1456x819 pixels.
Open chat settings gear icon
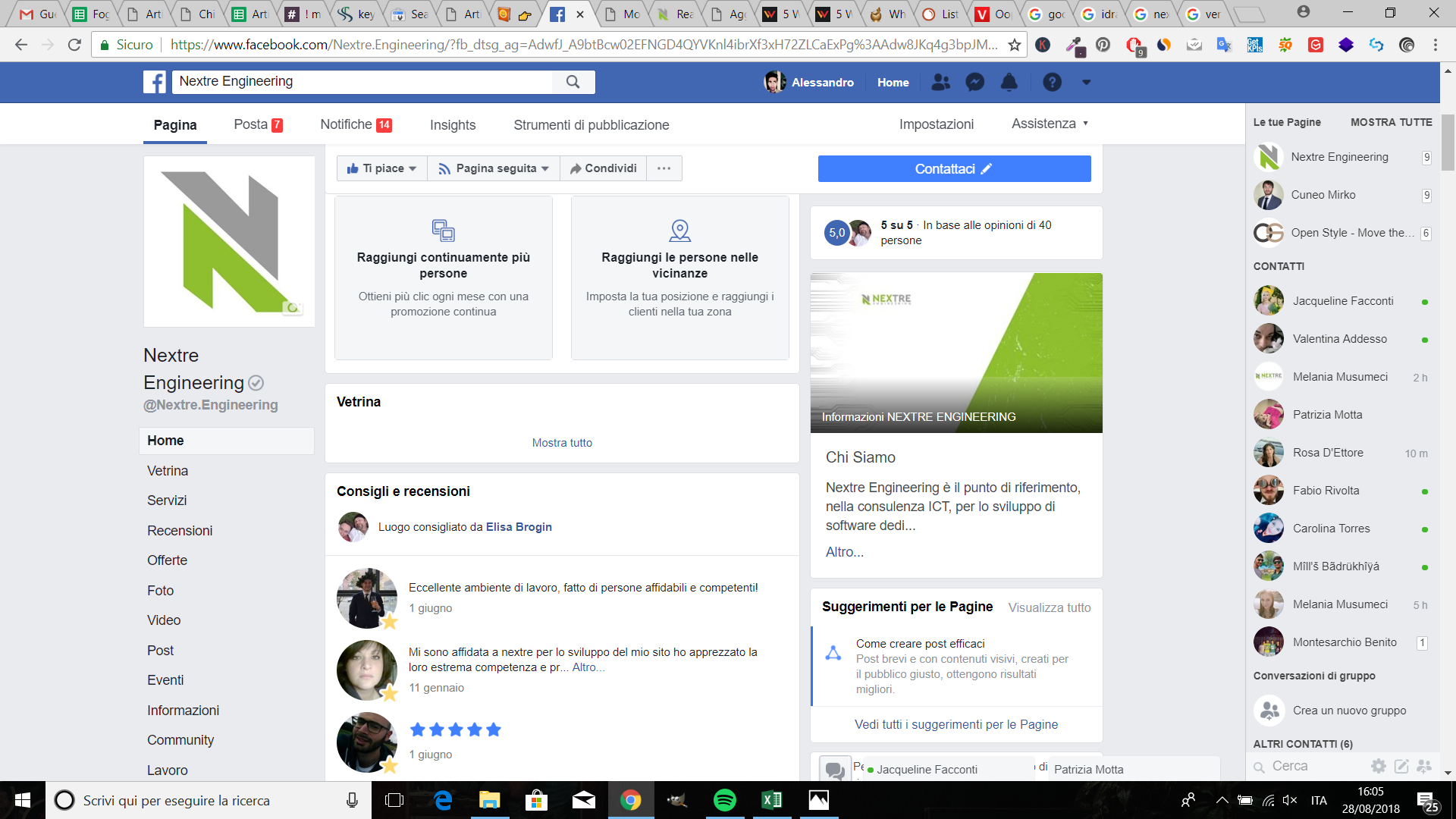tap(1379, 766)
